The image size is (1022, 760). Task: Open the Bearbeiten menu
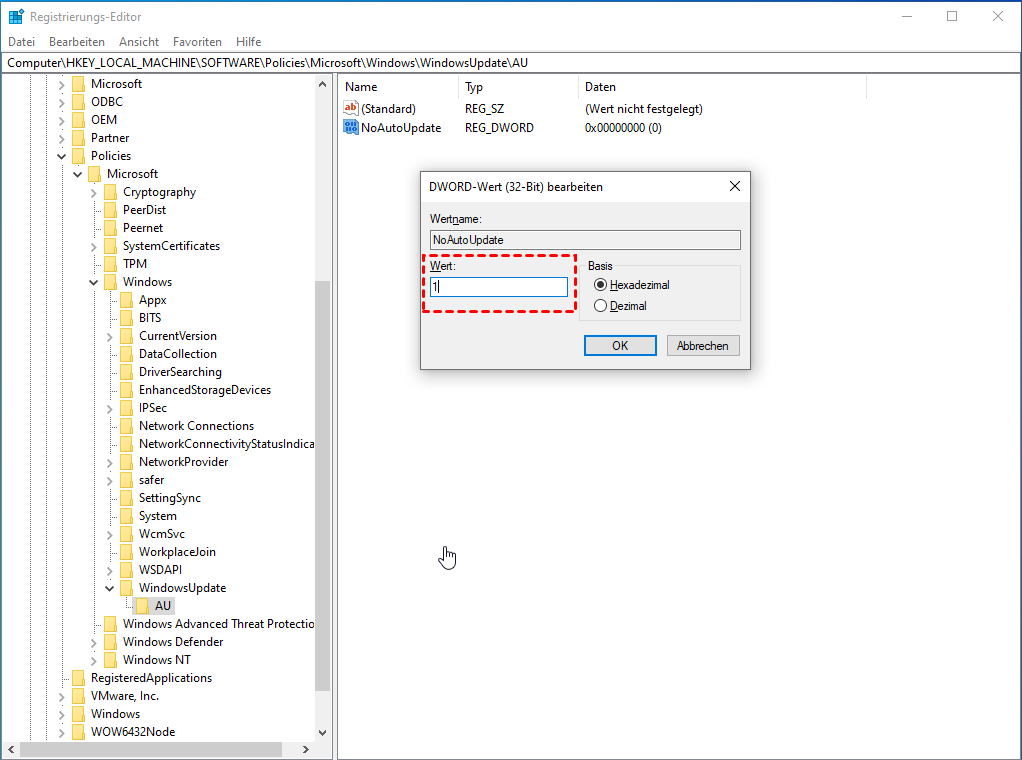pos(77,42)
